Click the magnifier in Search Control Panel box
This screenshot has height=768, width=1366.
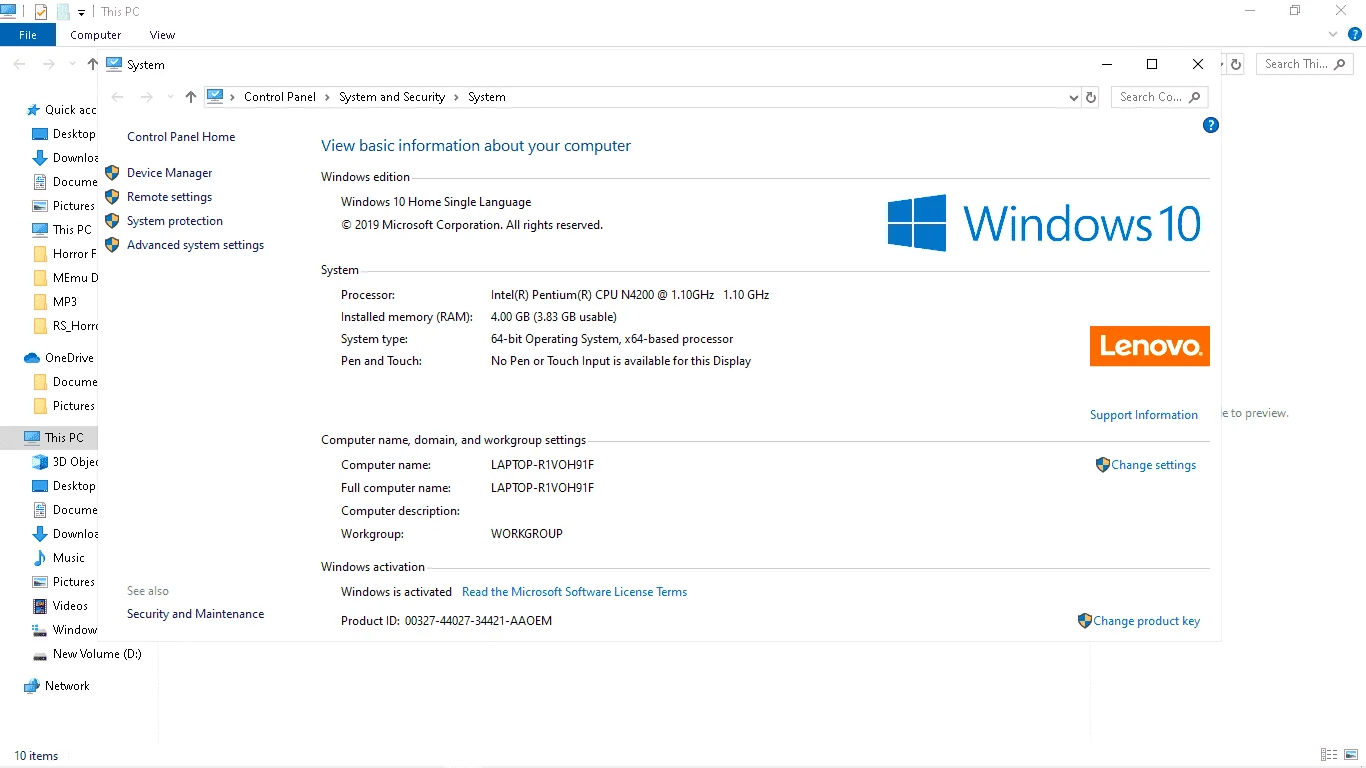(1194, 97)
